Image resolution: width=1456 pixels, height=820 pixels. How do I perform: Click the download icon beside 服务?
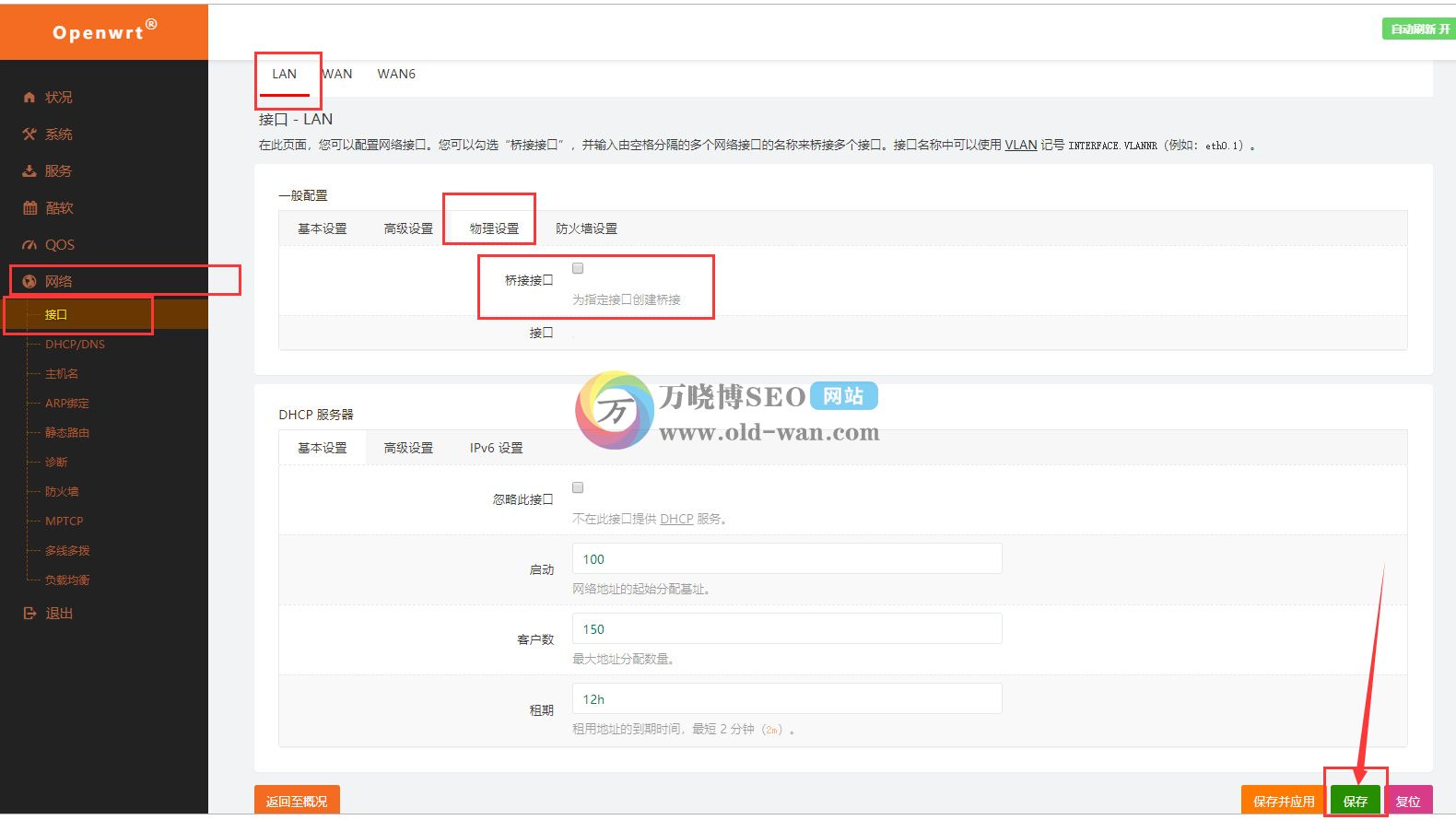tap(29, 170)
